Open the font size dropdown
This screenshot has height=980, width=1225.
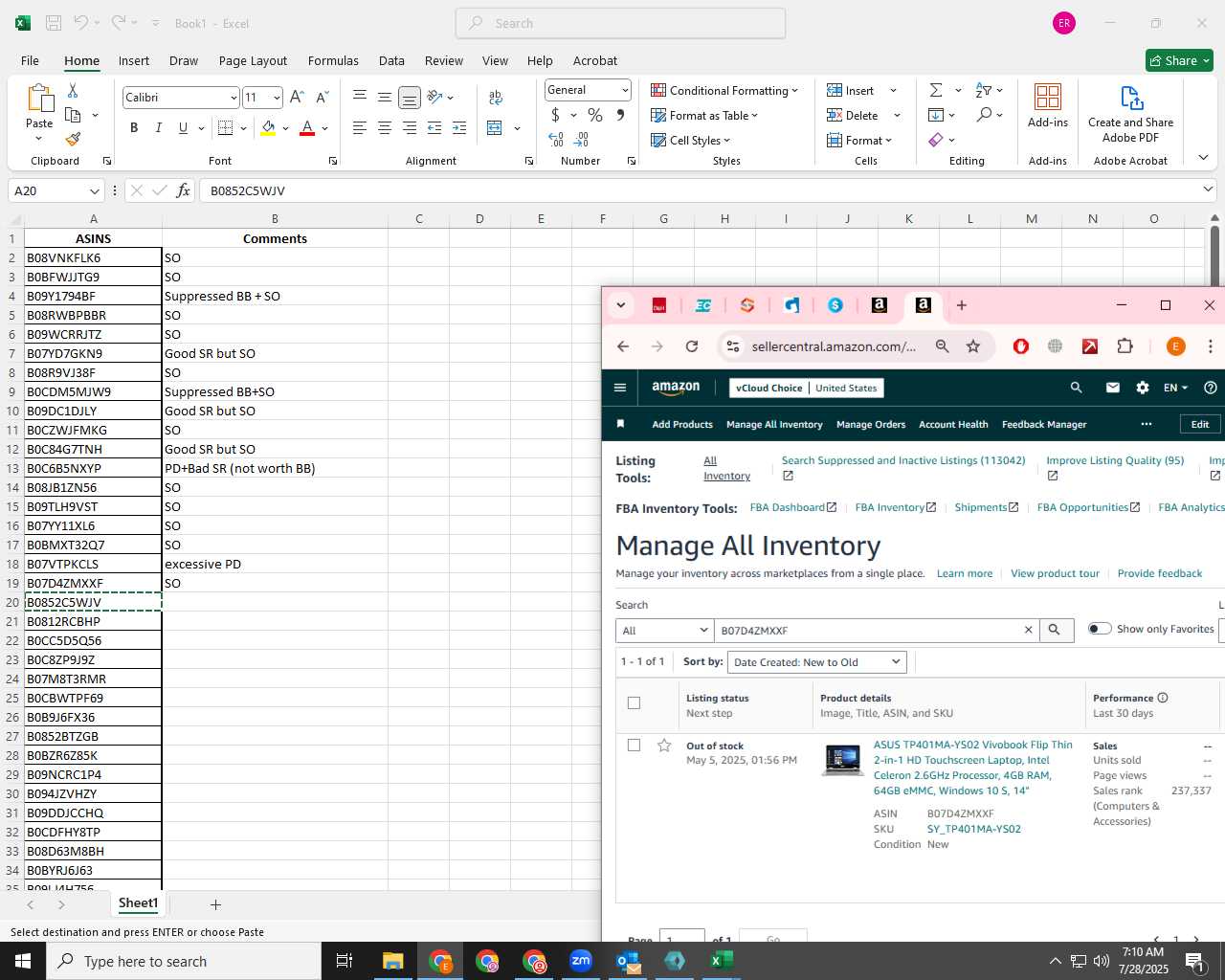point(277,98)
